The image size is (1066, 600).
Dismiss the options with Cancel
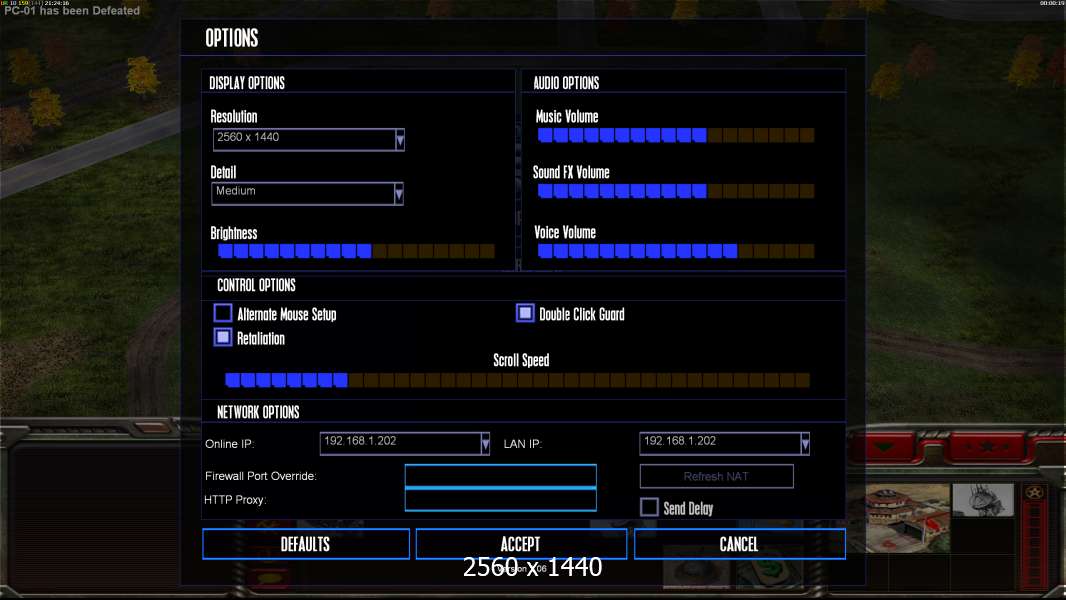coord(740,544)
